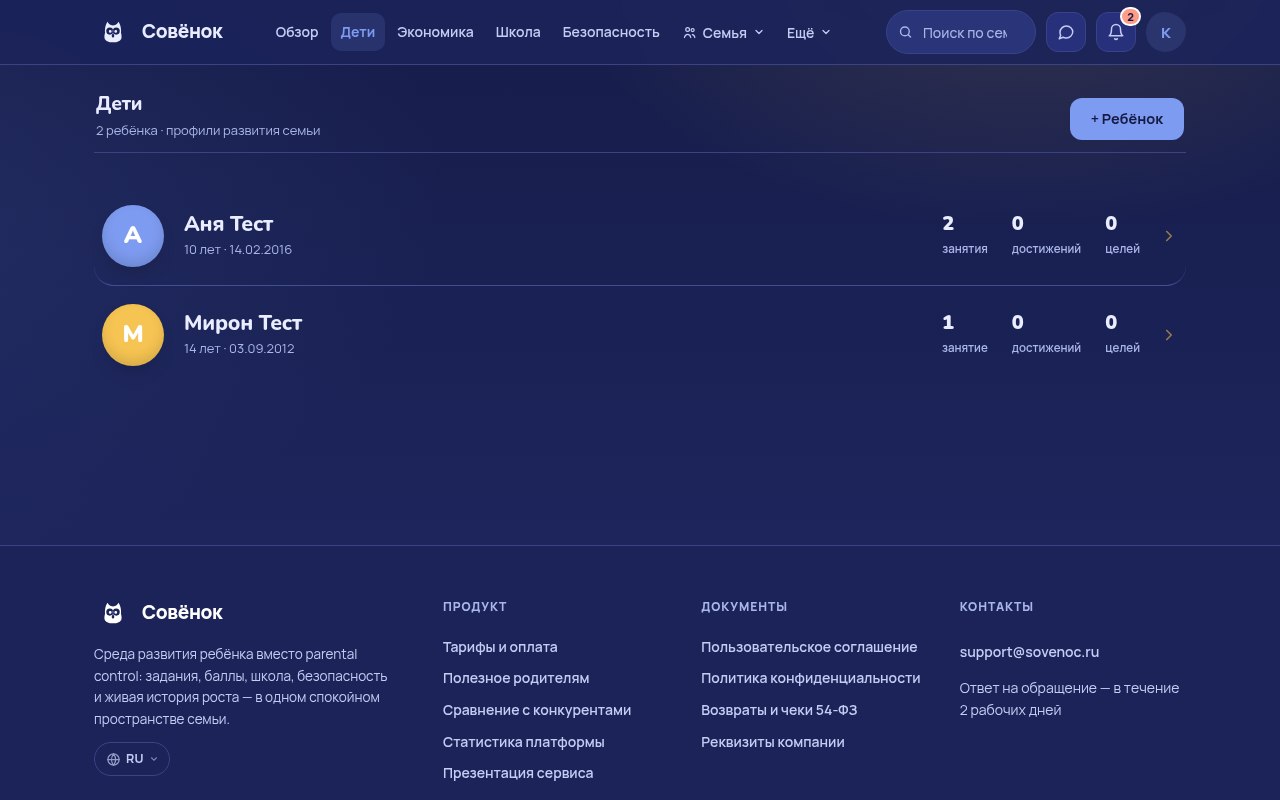Open Политика конфиденциальности link
Viewport: 1280px width, 800px height.
click(811, 678)
